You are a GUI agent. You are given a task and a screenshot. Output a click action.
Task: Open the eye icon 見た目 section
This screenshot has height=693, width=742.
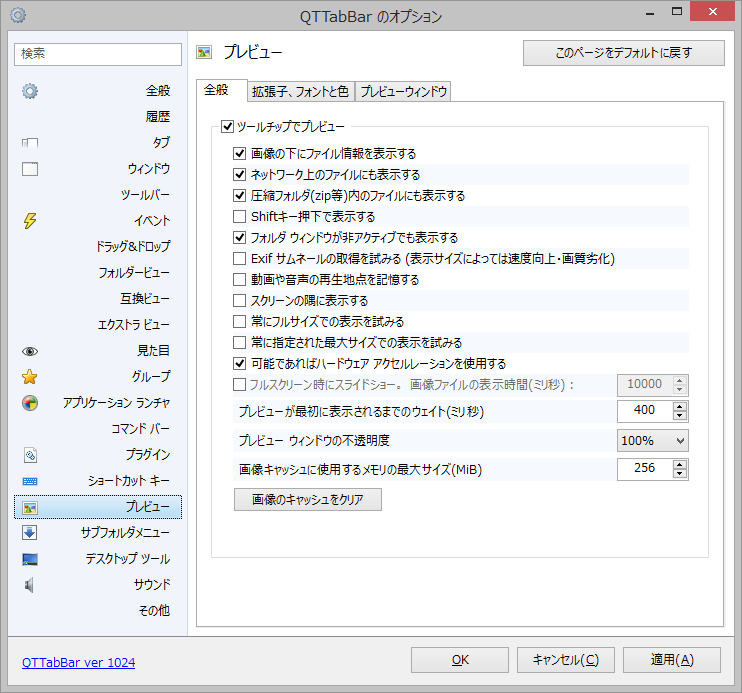[x=30, y=351]
